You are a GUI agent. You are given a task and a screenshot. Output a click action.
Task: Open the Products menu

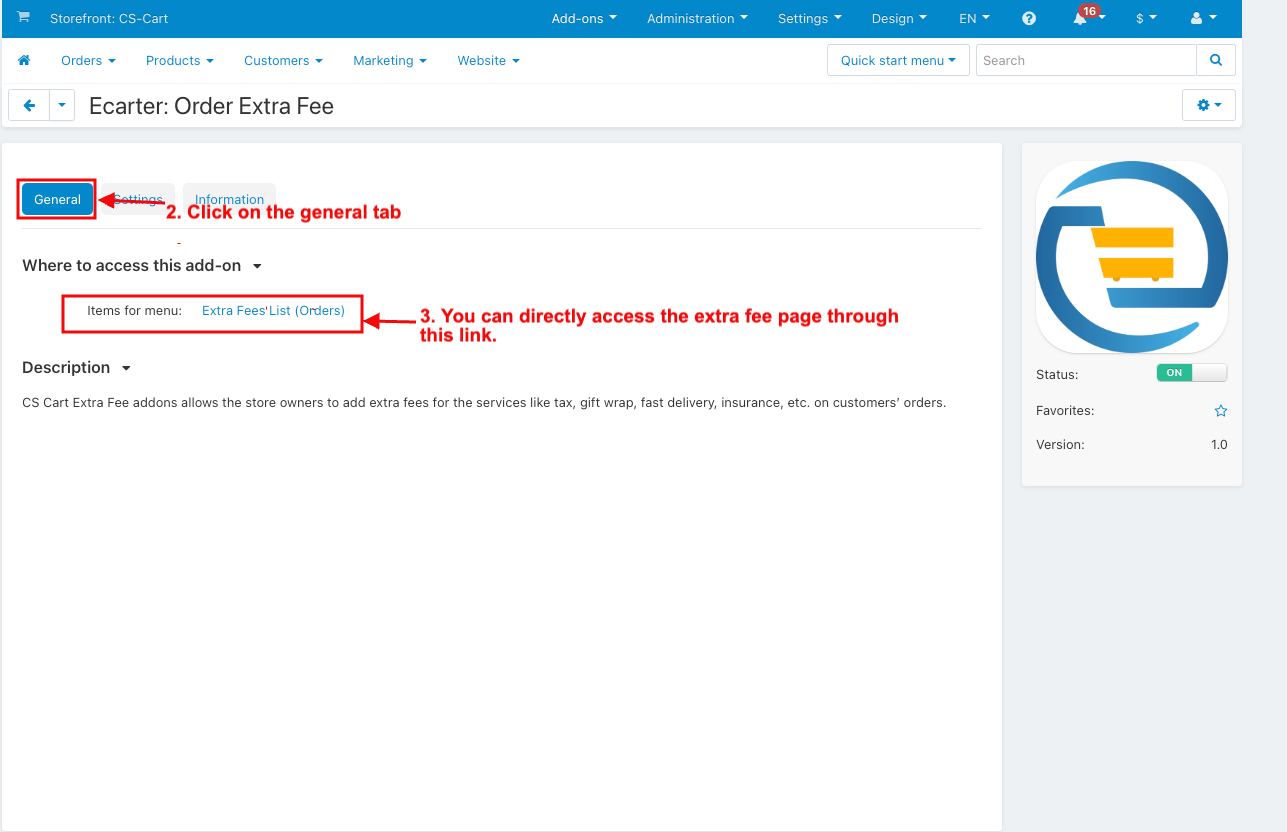[x=180, y=61]
